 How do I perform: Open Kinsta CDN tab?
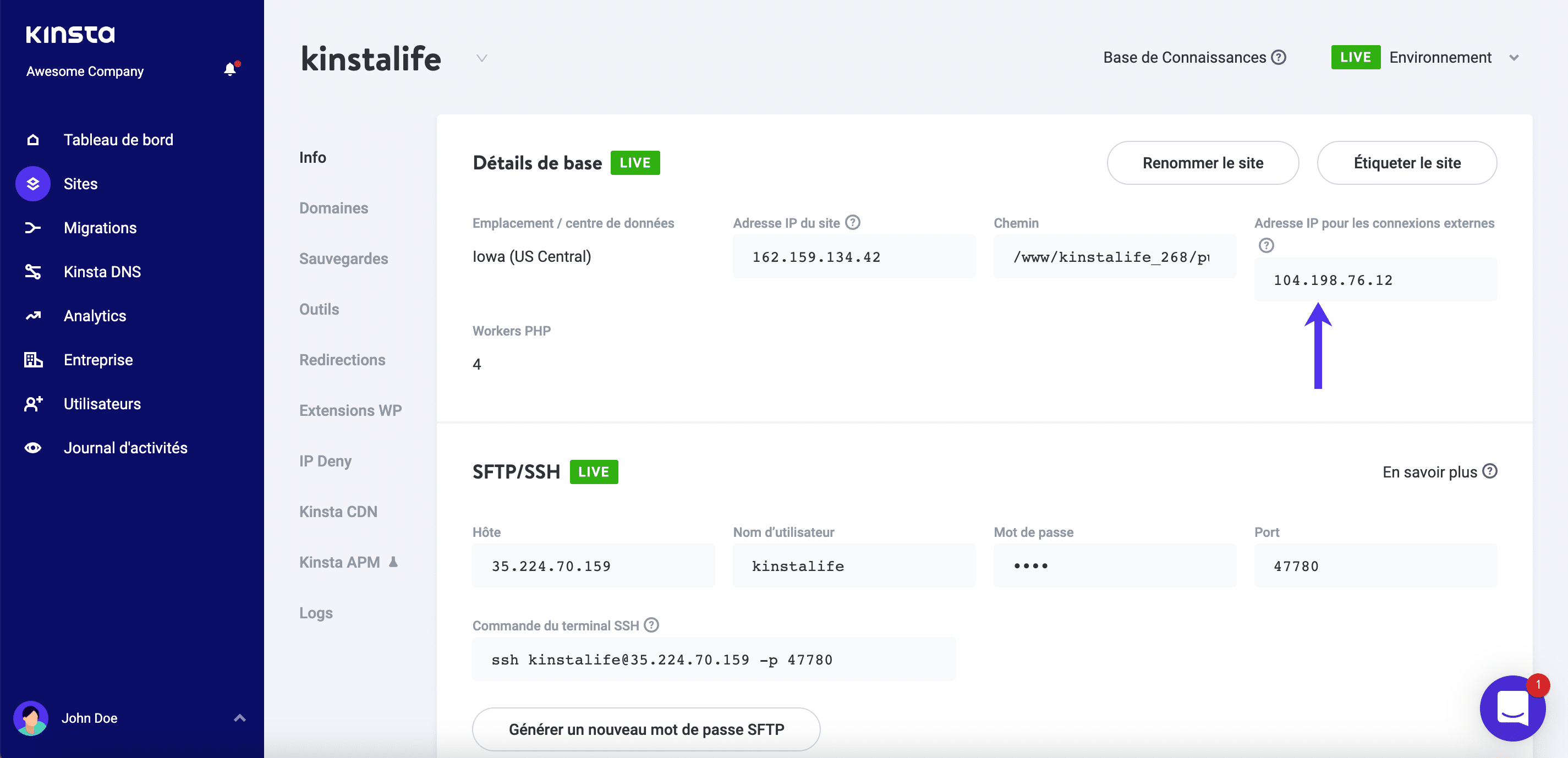pyautogui.click(x=338, y=511)
